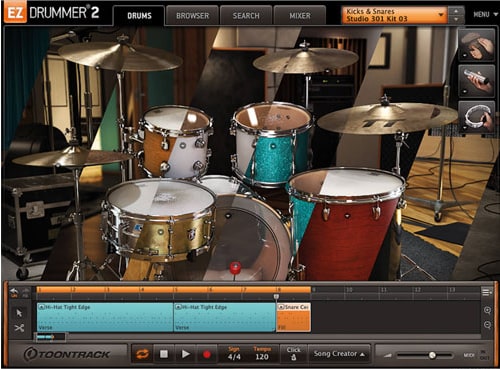This screenshot has height=369, width=500.
Task: Click the red kick drum beater
Action: 235,268
